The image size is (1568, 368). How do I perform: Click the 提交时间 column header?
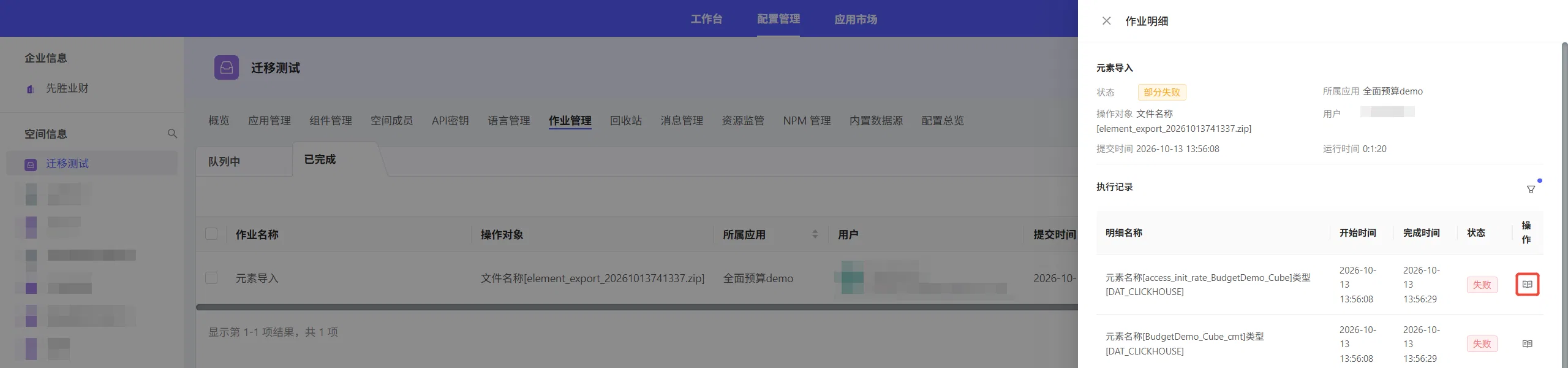click(x=1054, y=234)
